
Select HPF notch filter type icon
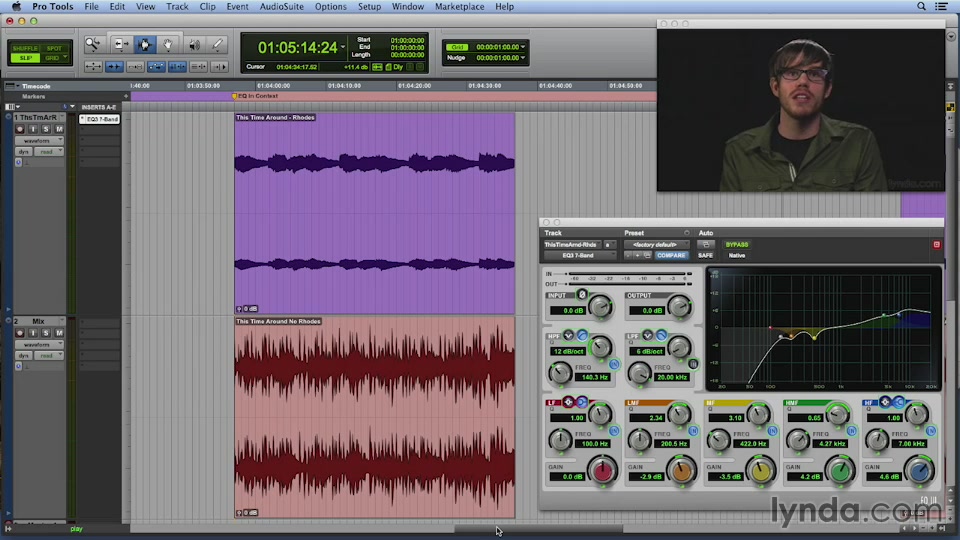coord(568,336)
